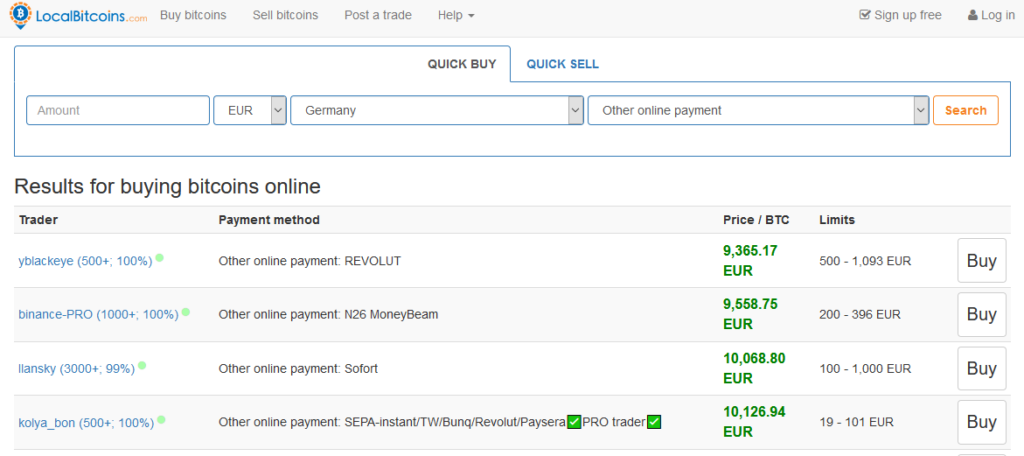Click green checkmark after PRO trader text
The width and height of the screenshot is (1024, 456).
tap(654, 422)
